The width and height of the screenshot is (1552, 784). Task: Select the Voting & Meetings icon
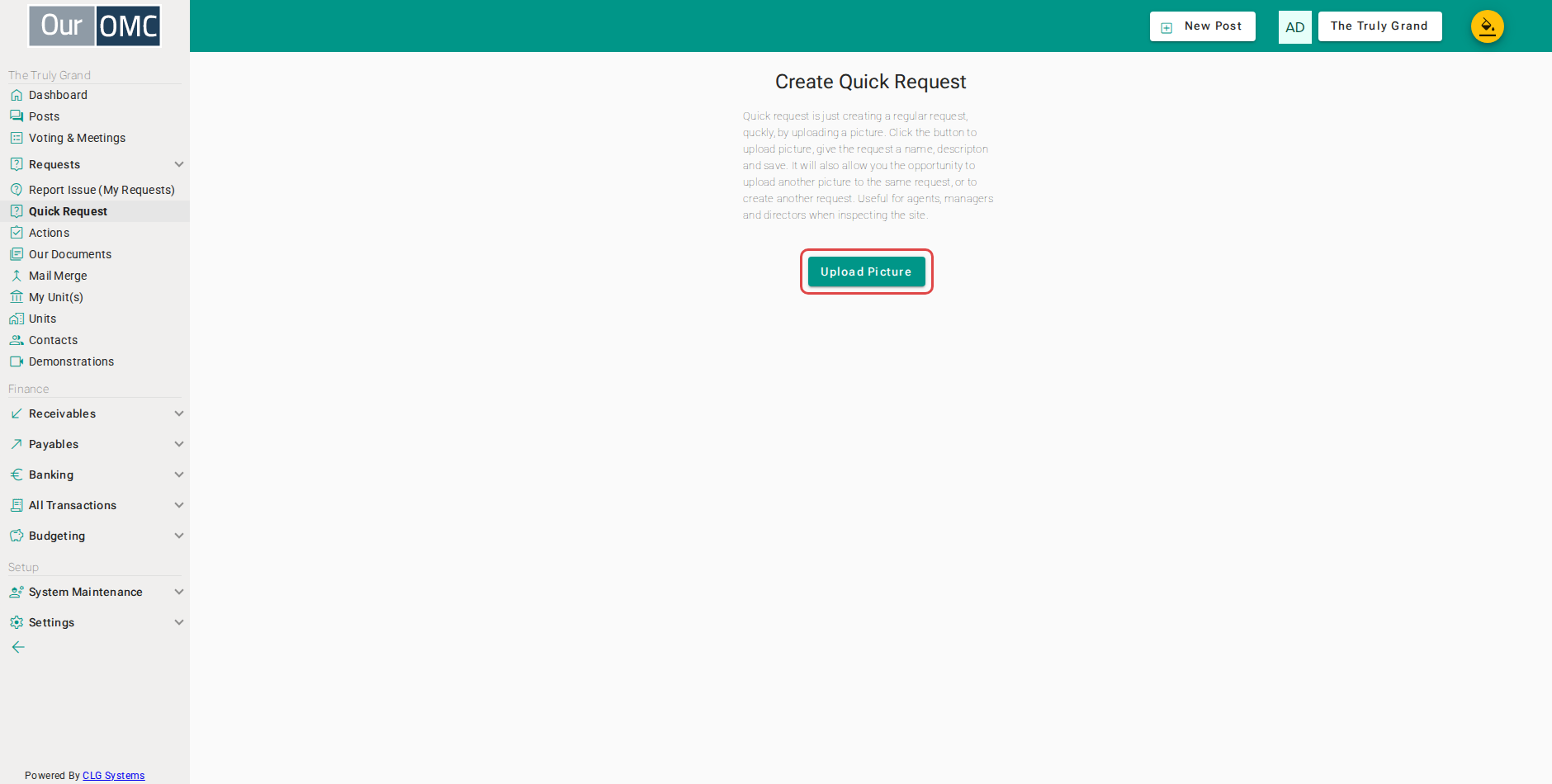(17, 138)
